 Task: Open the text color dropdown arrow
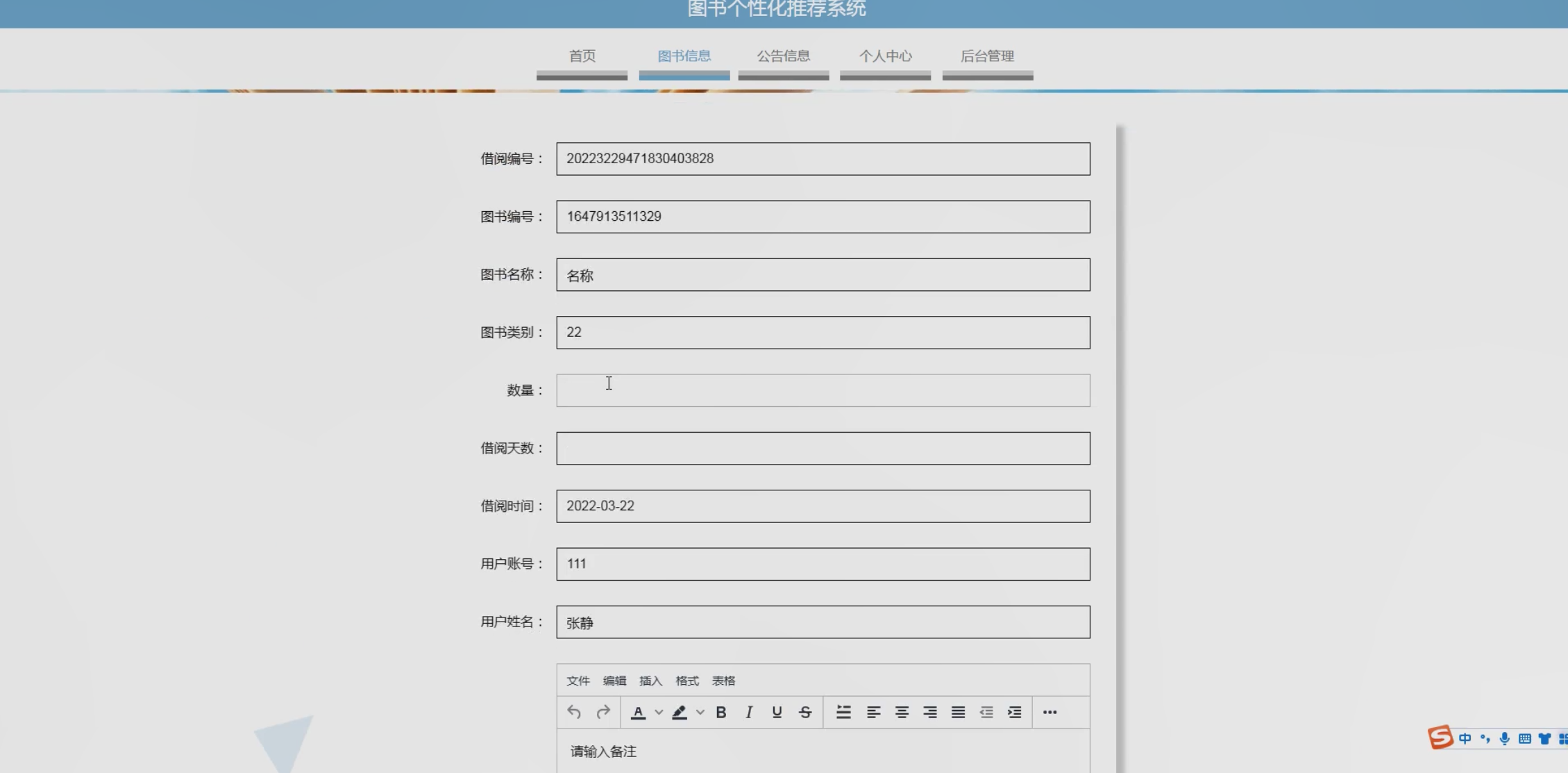tap(659, 712)
